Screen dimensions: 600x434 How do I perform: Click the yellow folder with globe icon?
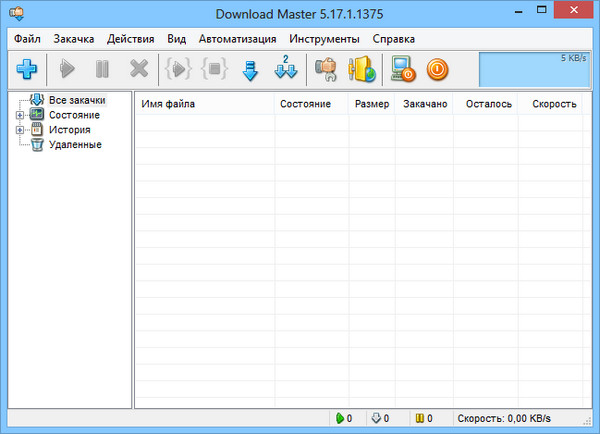361,70
